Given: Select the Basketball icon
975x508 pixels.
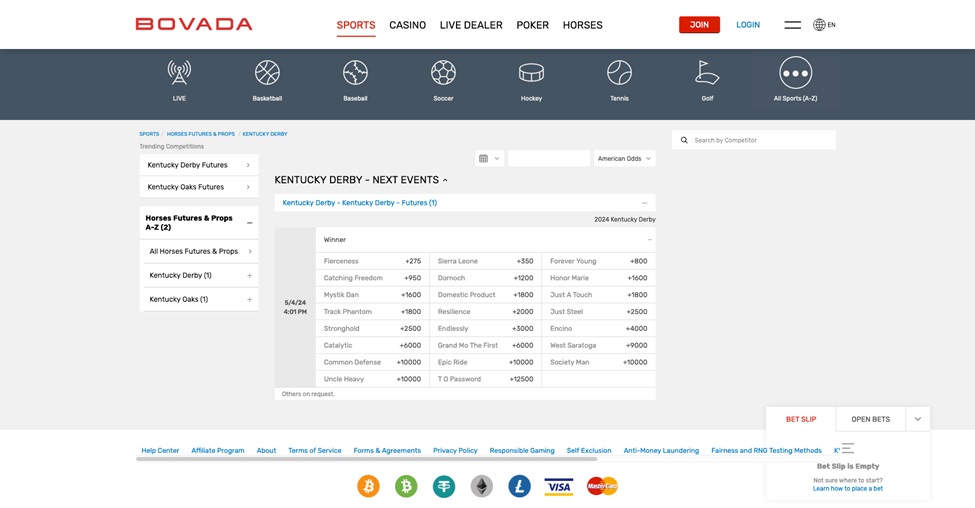Looking at the screenshot, I should [x=267, y=73].
